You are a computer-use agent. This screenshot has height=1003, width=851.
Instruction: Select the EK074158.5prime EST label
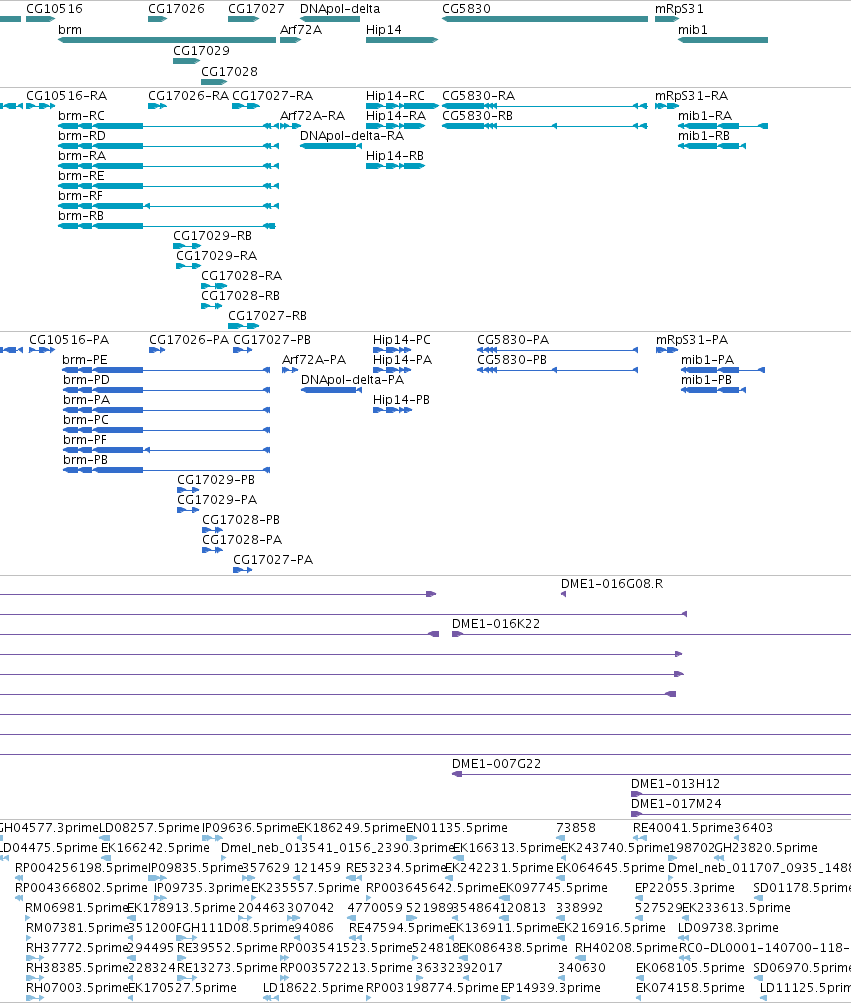[x=690, y=988]
